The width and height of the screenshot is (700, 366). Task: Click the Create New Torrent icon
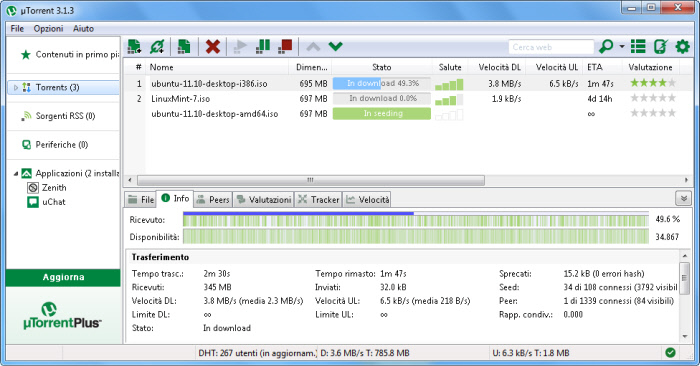tap(183, 46)
